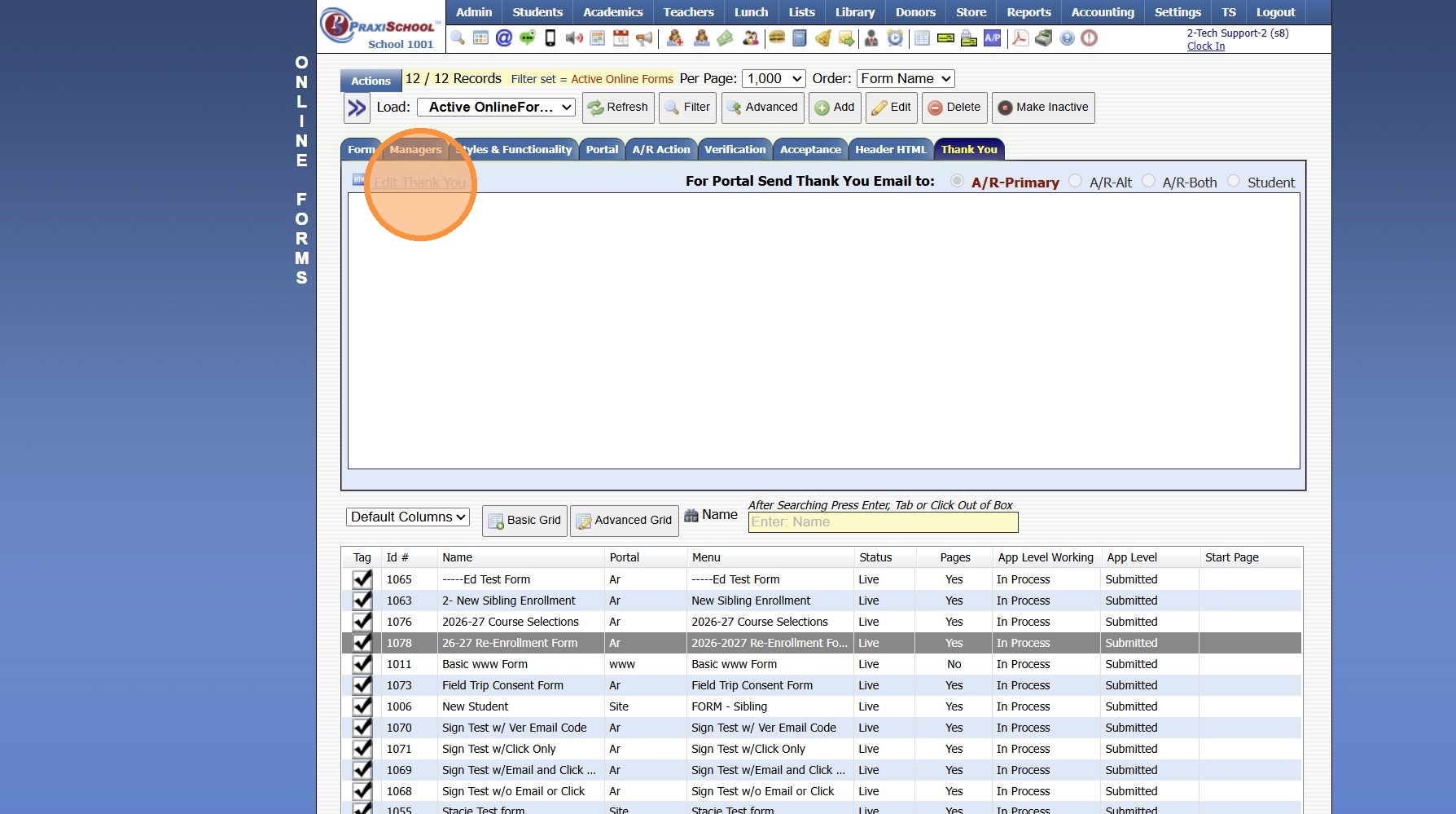Click the blue question mark help icon
This screenshot has width=1456, height=814.
(x=1067, y=38)
